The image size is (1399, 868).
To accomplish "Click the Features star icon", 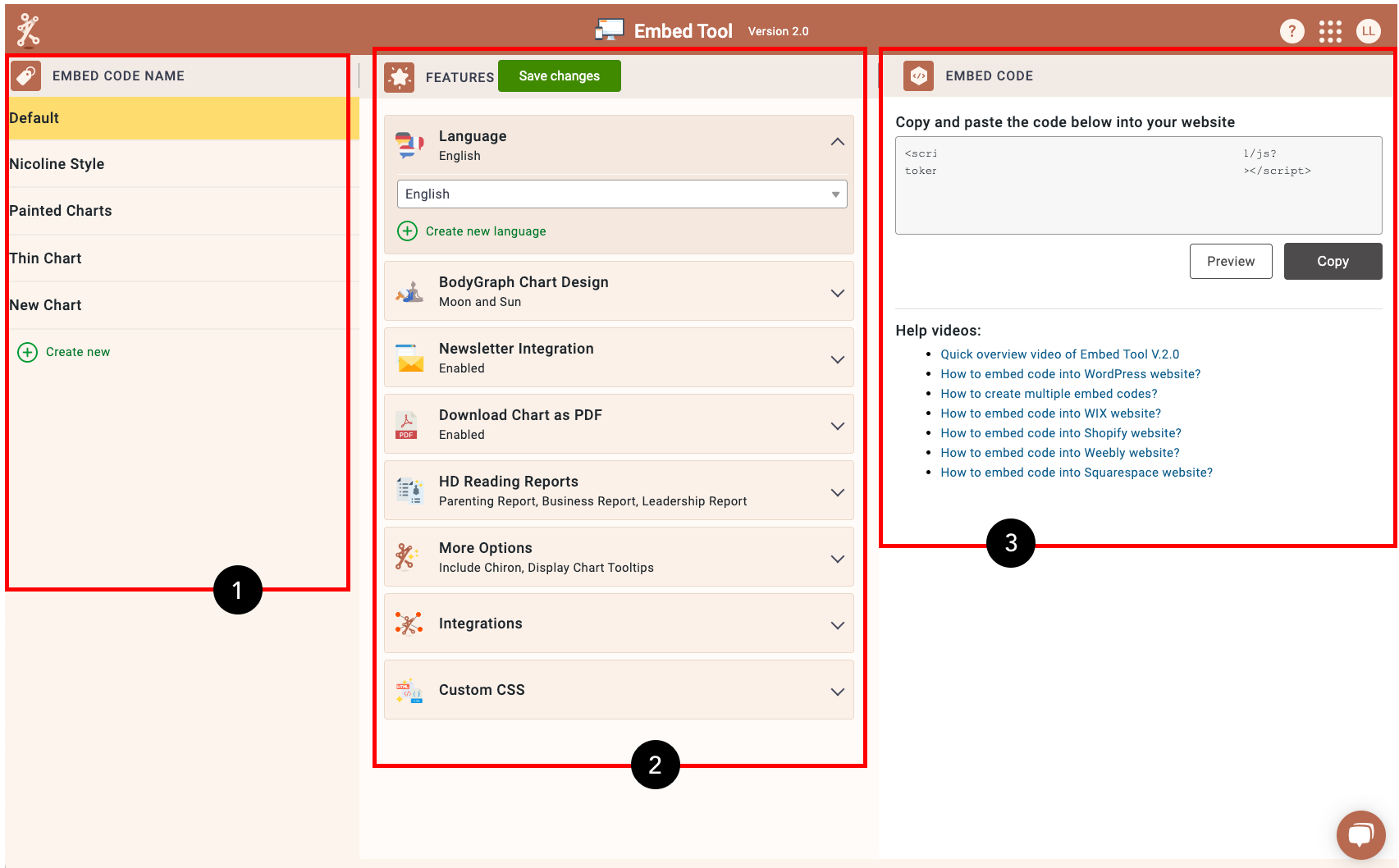I will click(x=400, y=77).
